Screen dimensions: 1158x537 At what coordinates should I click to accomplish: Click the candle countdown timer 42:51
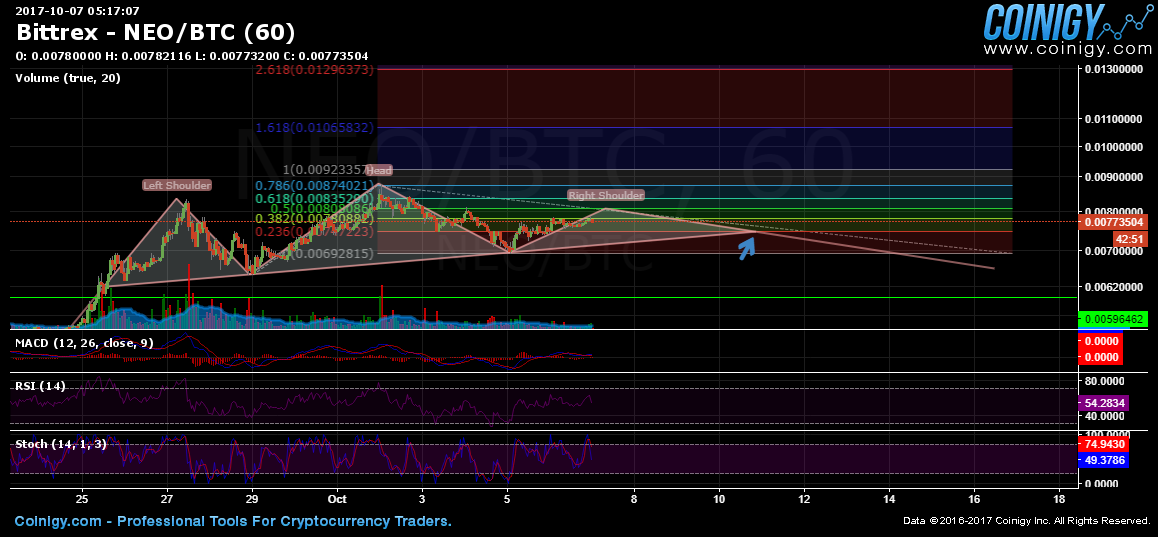(x=1129, y=239)
